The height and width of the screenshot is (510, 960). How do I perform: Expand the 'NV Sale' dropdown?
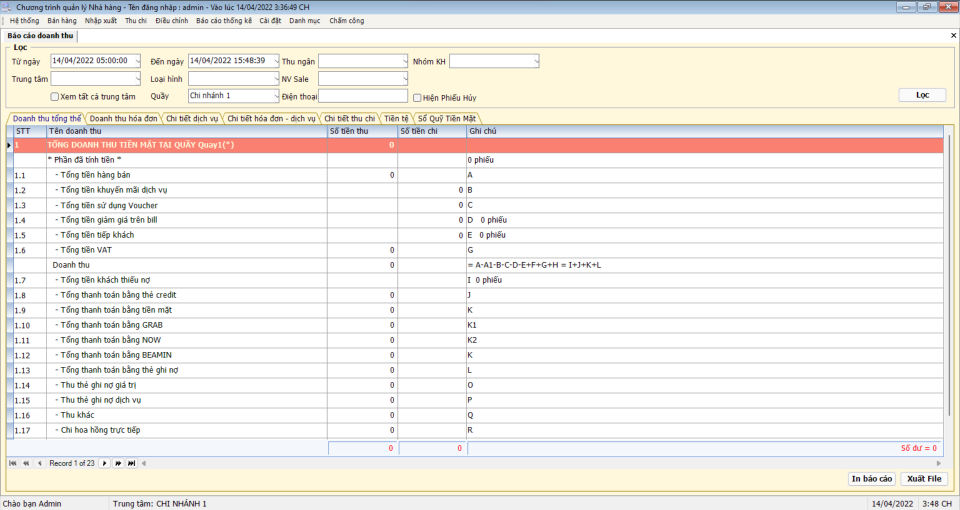404,79
